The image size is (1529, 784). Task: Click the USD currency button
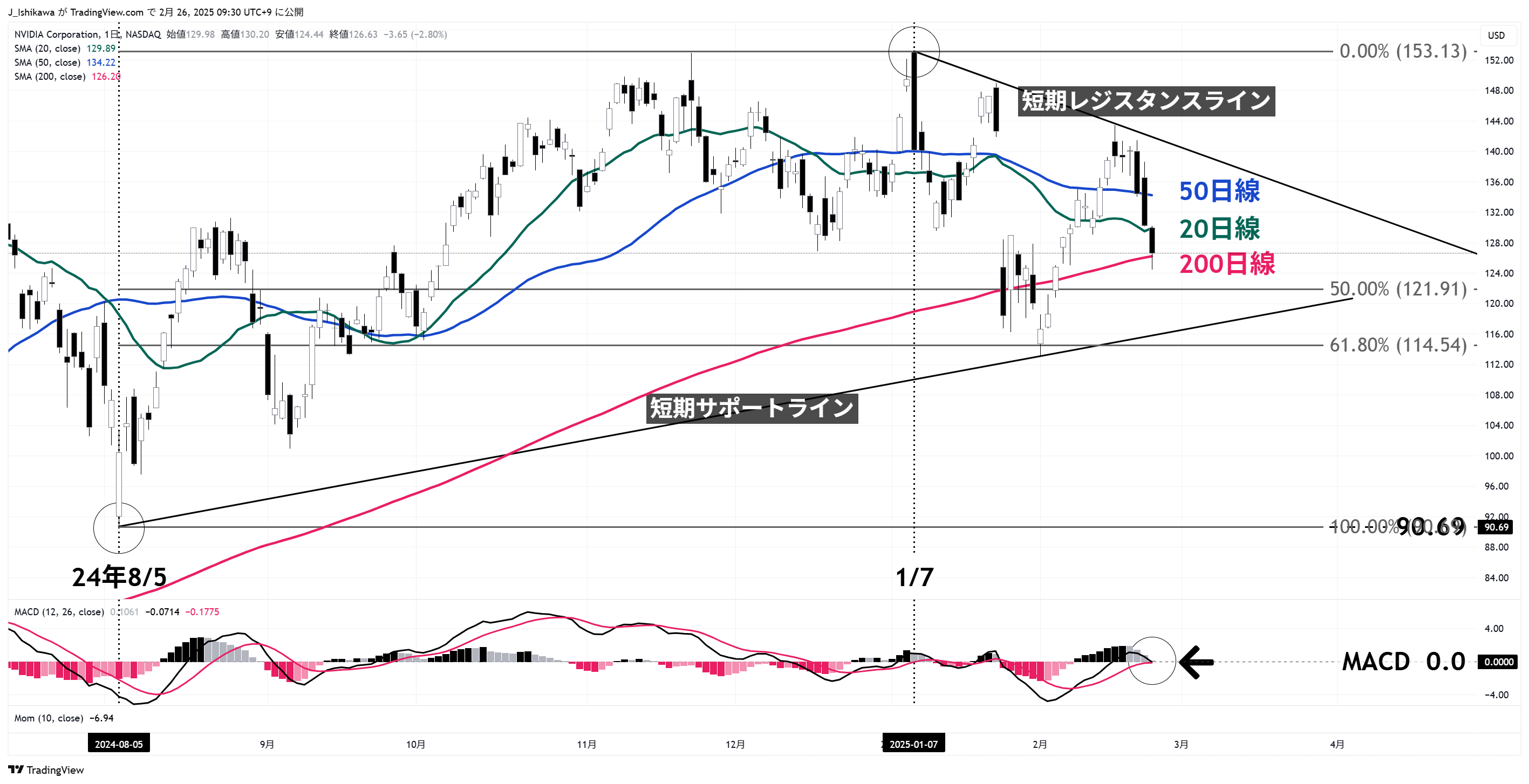[1496, 36]
